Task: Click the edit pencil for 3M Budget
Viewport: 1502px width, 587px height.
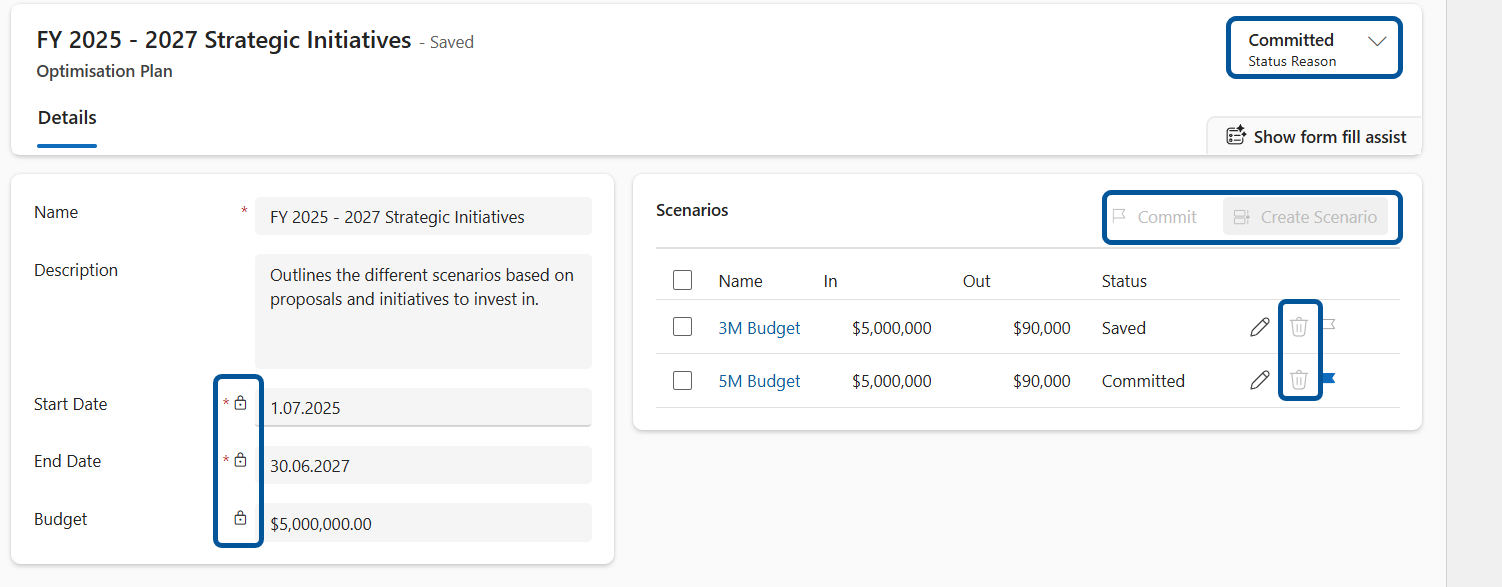Action: click(1260, 327)
